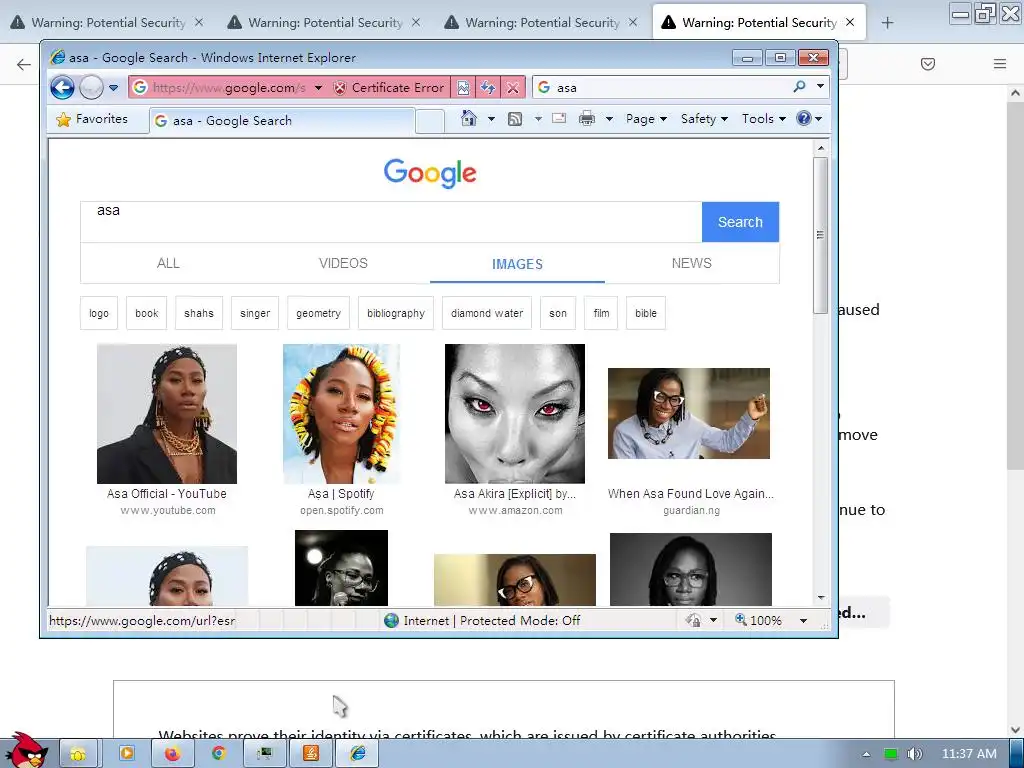
Task: Click the blue Search button
Action: (741, 222)
